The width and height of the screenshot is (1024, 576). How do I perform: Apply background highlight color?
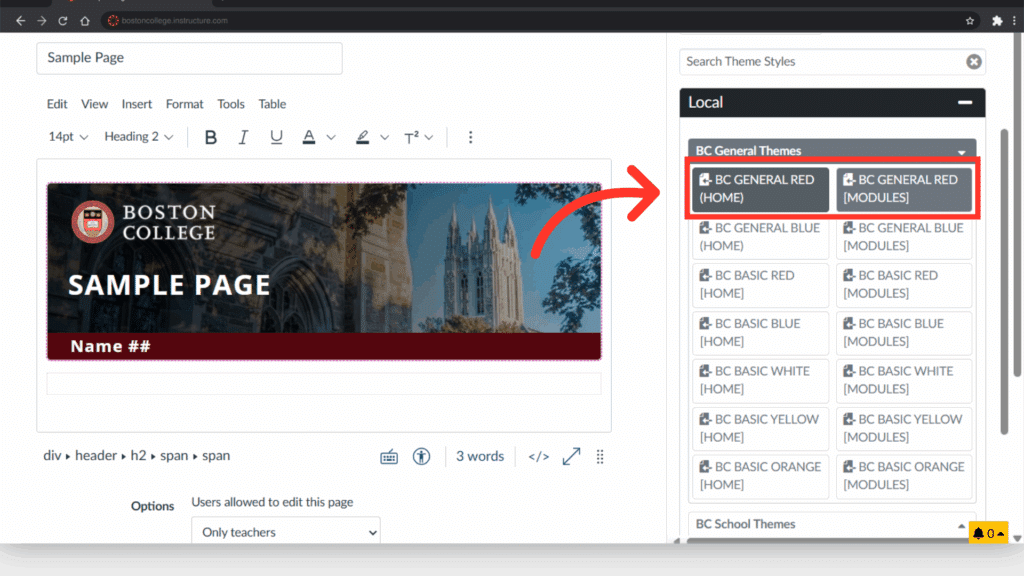362,137
